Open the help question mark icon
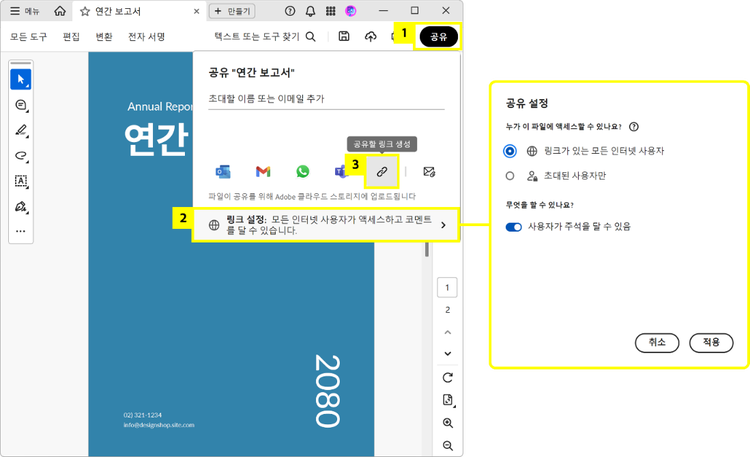Viewport: 750px width, 457px height. [290, 11]
